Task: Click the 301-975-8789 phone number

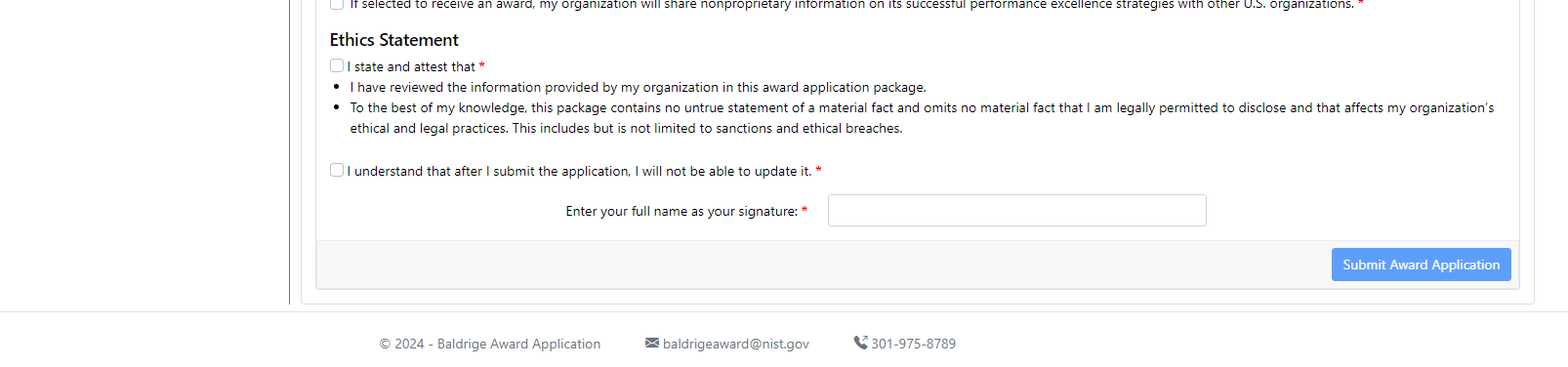Action: 914,344
